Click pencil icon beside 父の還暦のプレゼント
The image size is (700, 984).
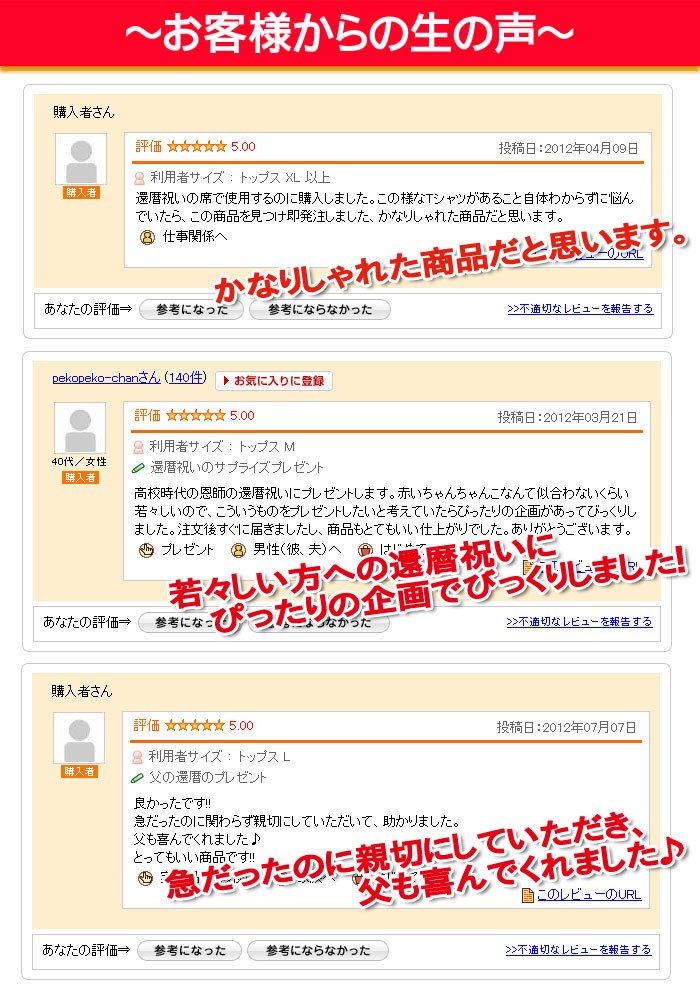coord(137,778)
